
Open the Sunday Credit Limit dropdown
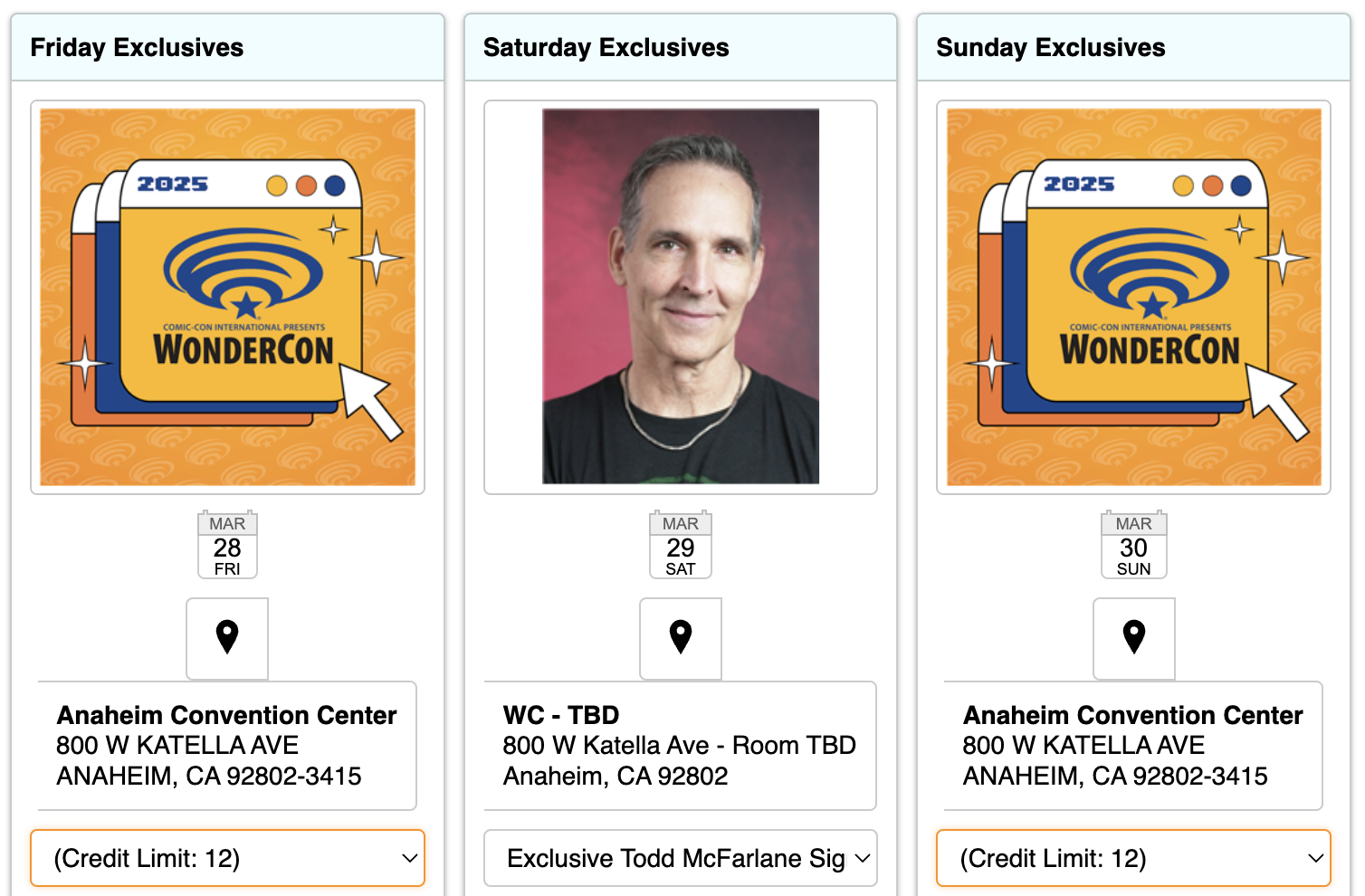(x=1134, y=858)
